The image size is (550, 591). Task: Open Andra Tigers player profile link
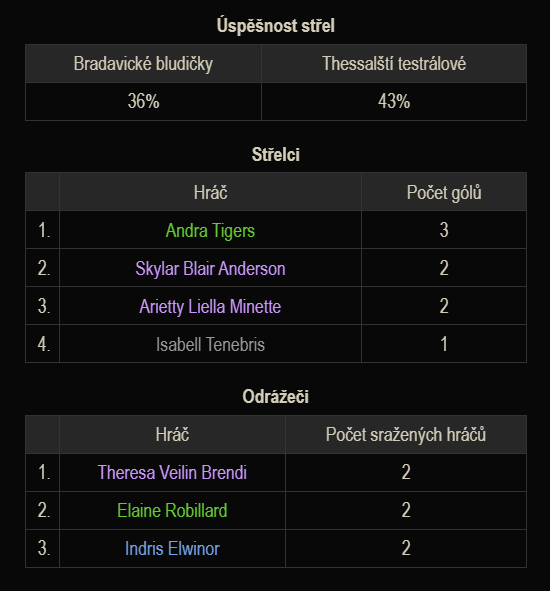click(210, 230)
